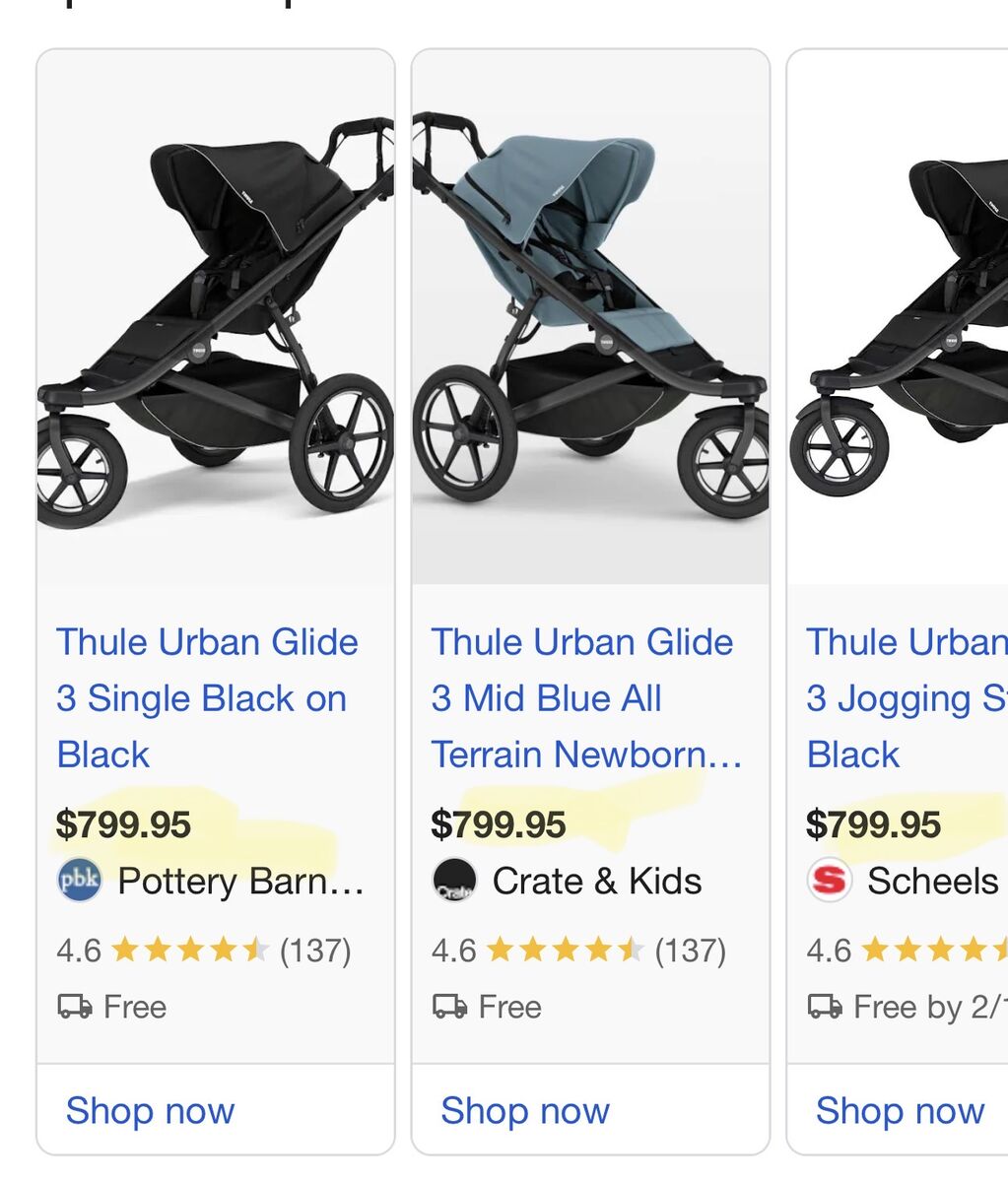This screenshot has height=1182, width=1008.
Task: Click the Crate & Kids delivery truck icon
Action: [450, 1007]
